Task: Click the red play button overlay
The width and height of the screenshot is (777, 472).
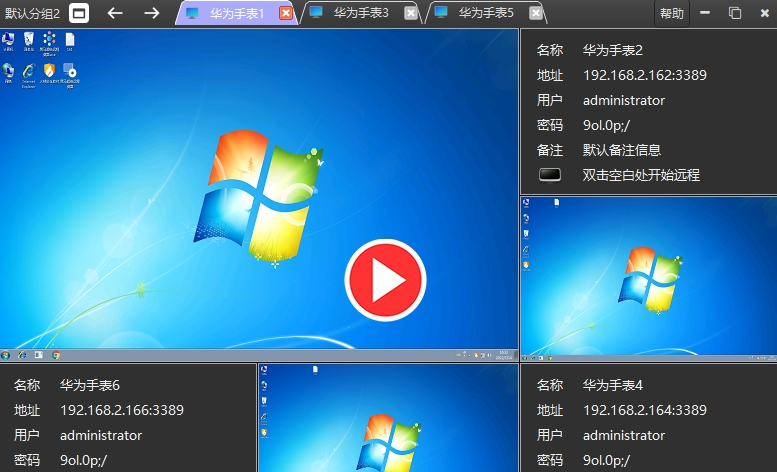Action: (x=386, y=280)
